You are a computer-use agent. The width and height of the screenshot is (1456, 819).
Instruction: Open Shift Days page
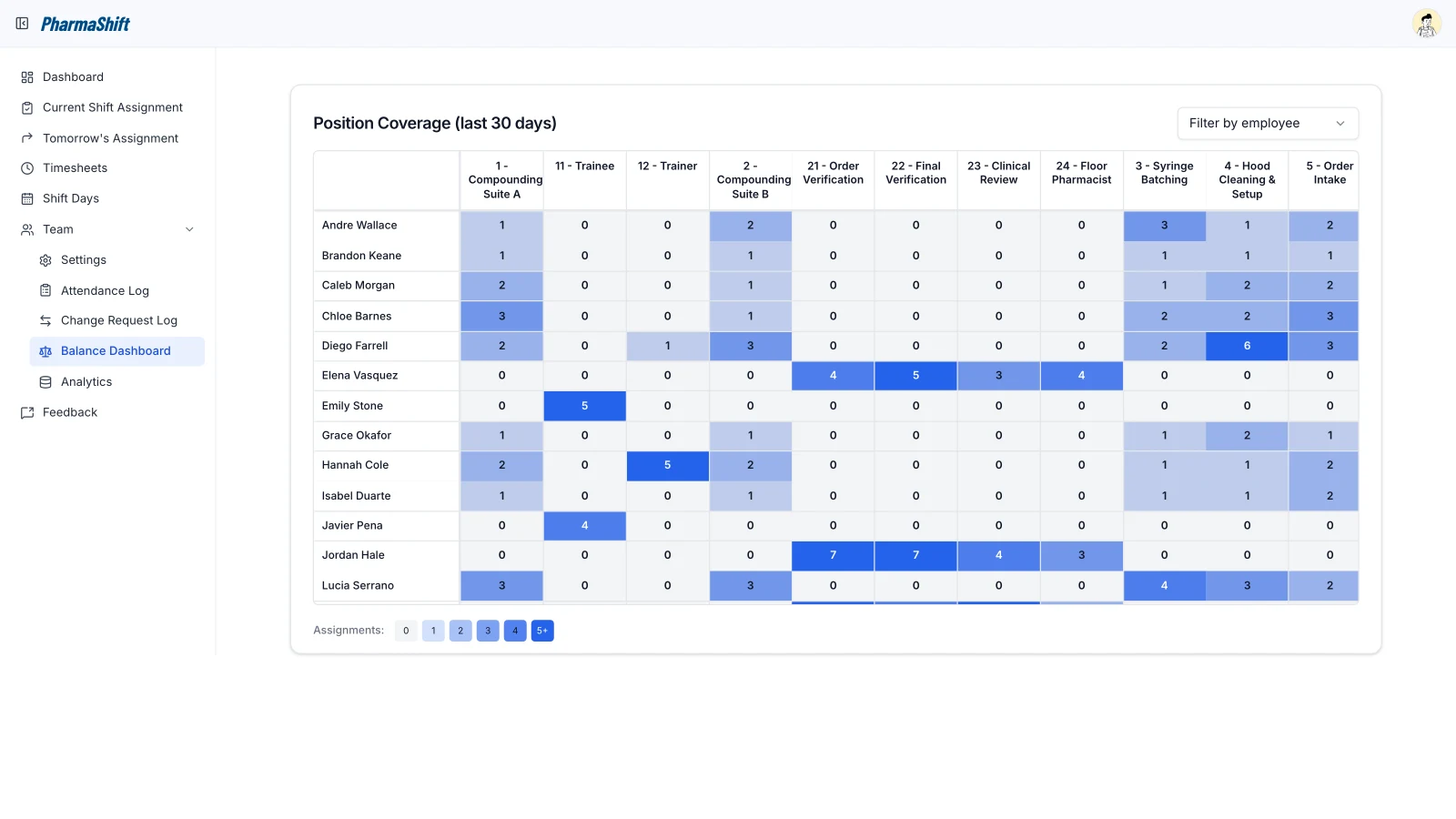[x=71, y=198]
